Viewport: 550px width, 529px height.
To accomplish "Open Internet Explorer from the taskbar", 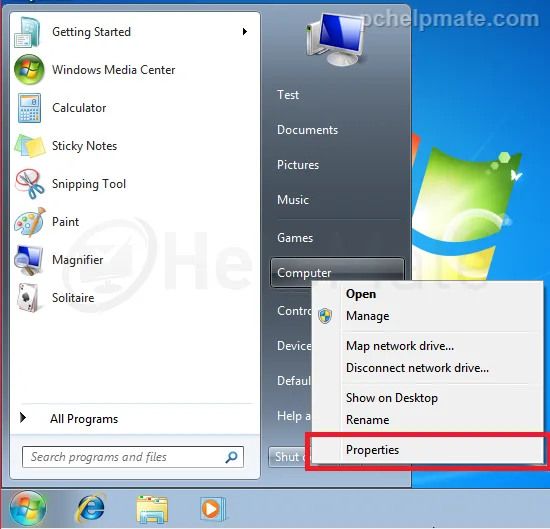I will point(90,508).
